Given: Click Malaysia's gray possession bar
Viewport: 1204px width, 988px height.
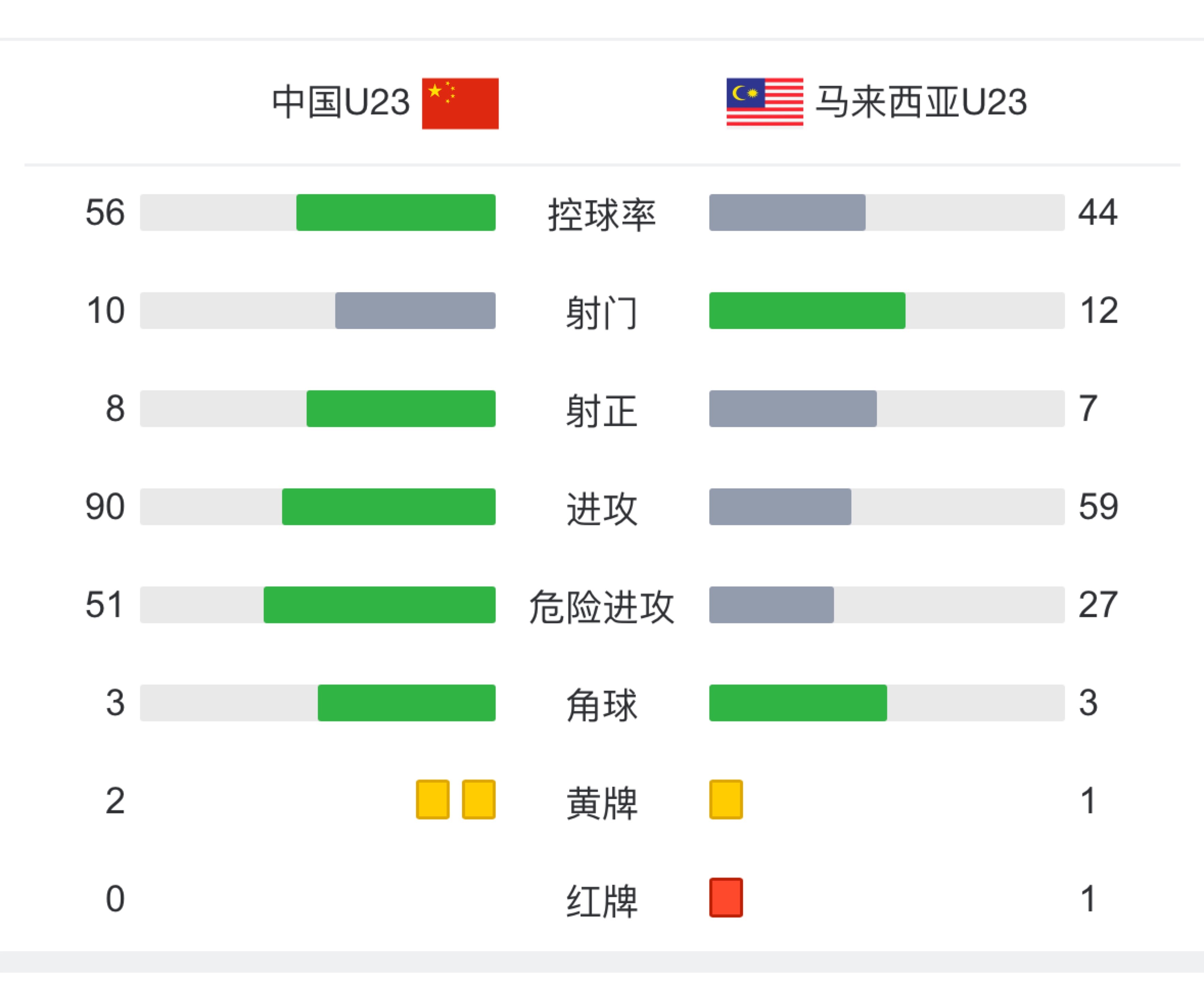Looking at the screenshot, I should click(787, 212).
